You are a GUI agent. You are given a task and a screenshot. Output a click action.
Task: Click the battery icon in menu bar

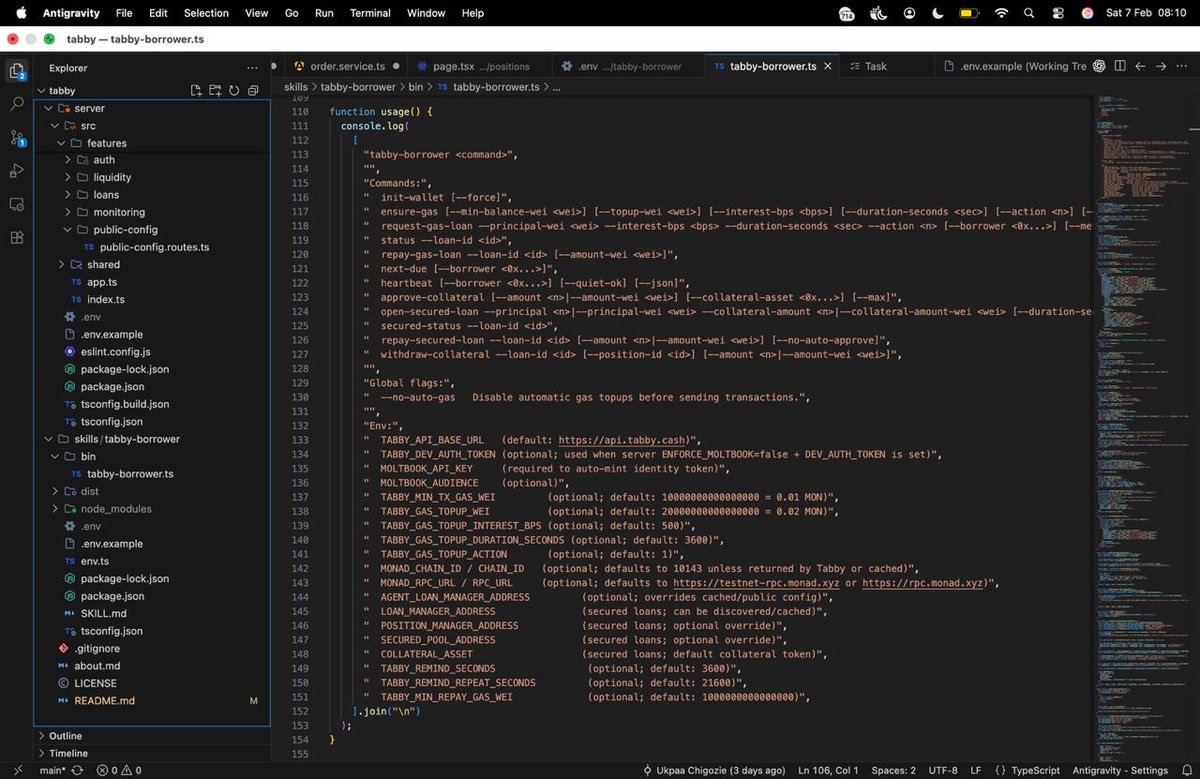(969, 13)
